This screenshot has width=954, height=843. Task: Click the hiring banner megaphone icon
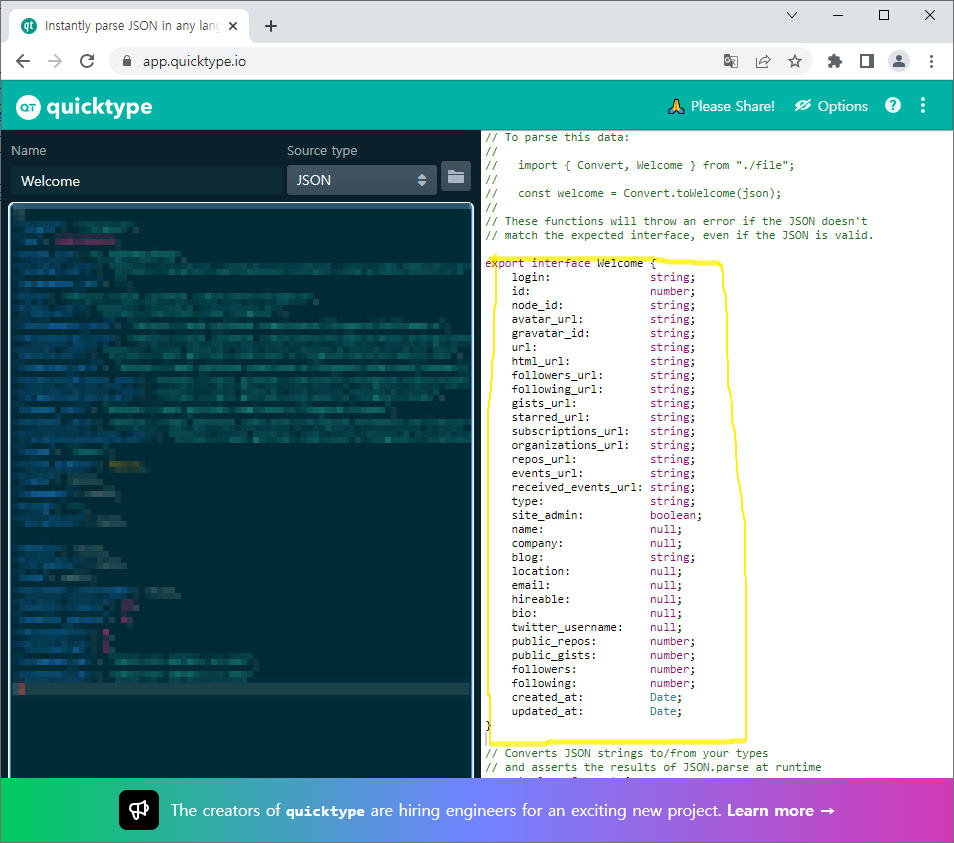pos(139,810)
